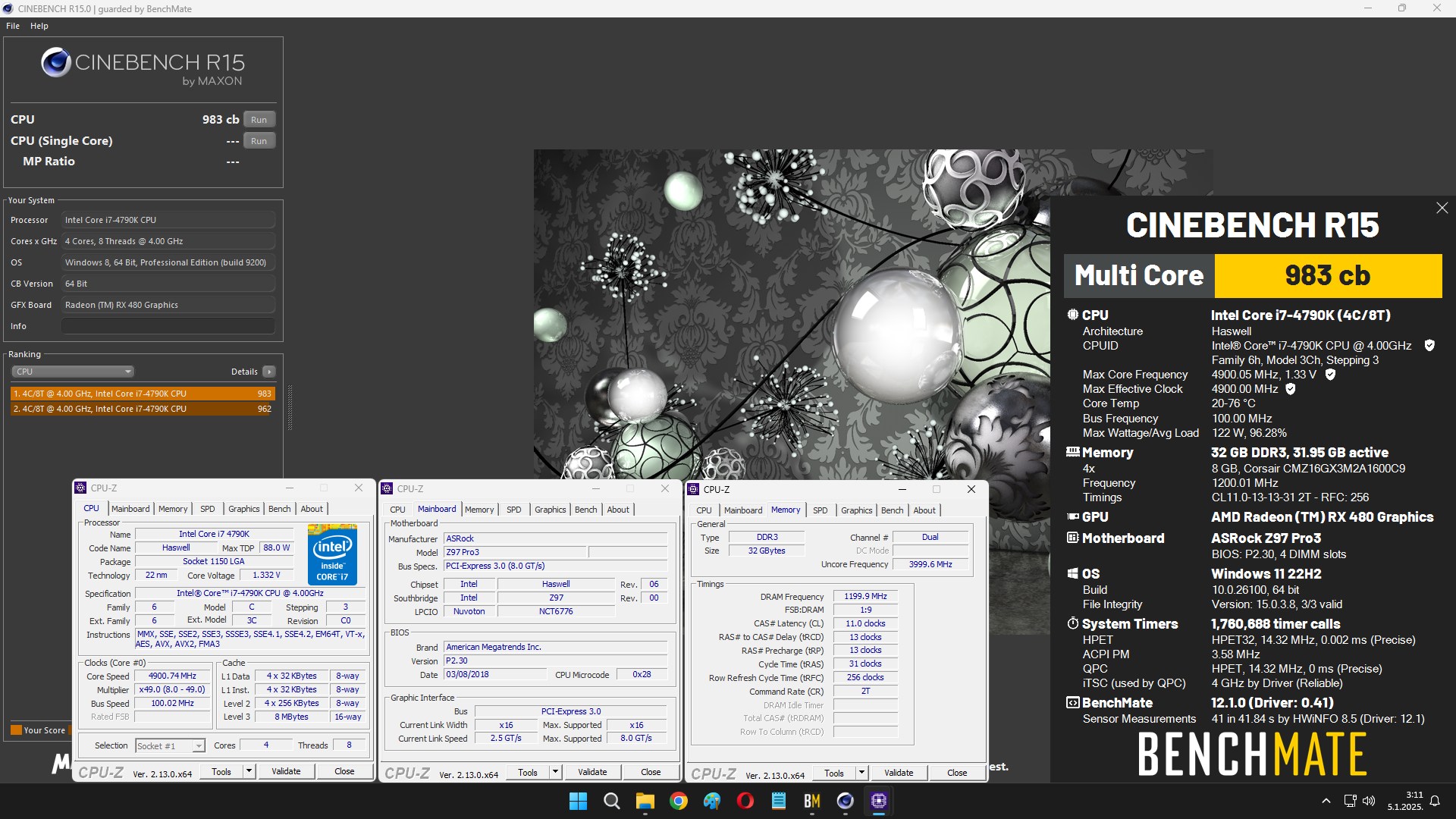This screenshot has width=1456, height=819.
Task: Open the CPU ranking dropdown
Action: 73,372
